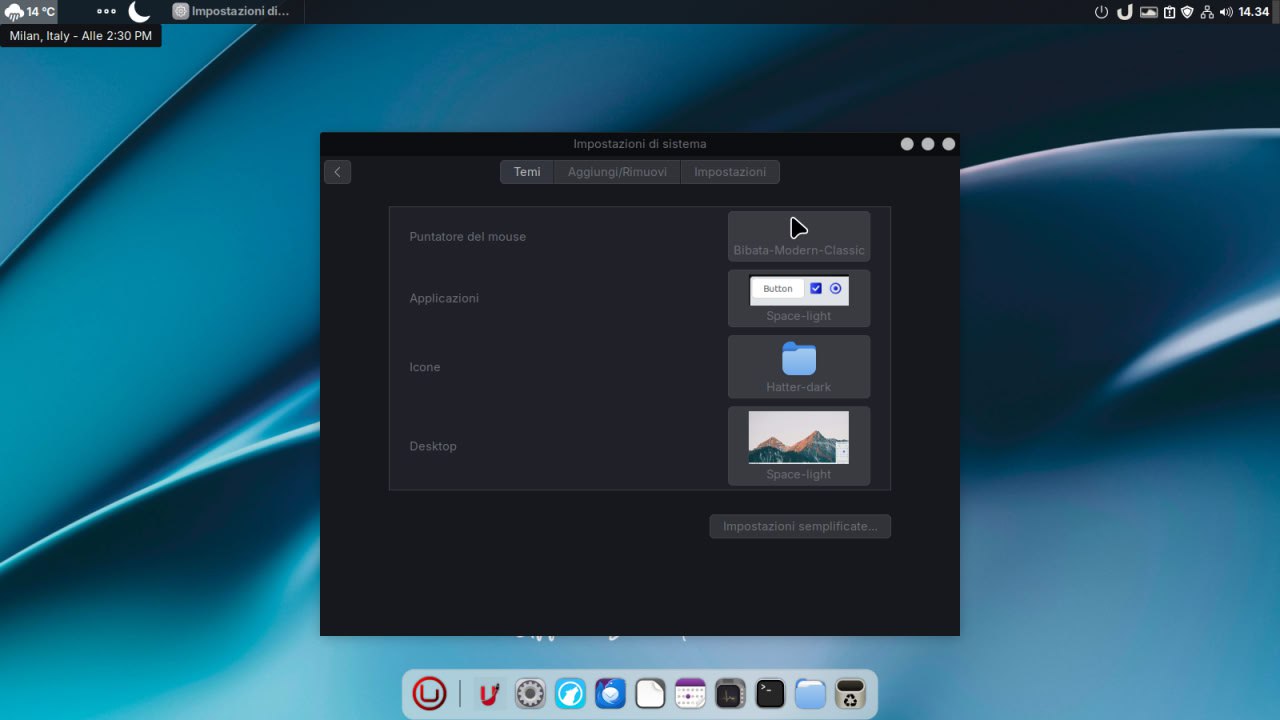This screenshot has width=1280, height=720.
Task: Click the trash bin dock icon
Action: coord(850,693)
